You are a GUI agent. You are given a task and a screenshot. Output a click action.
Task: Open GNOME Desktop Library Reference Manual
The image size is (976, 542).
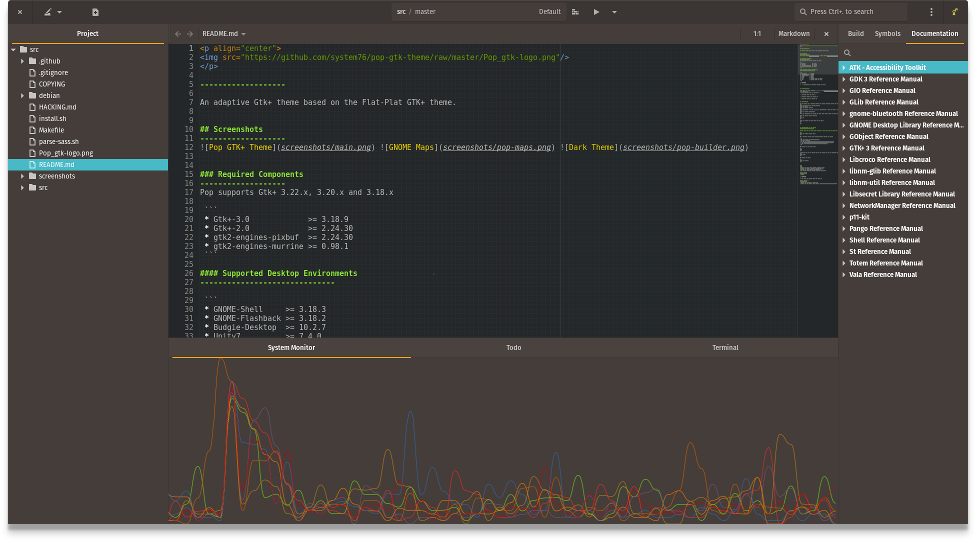(906, 125)
